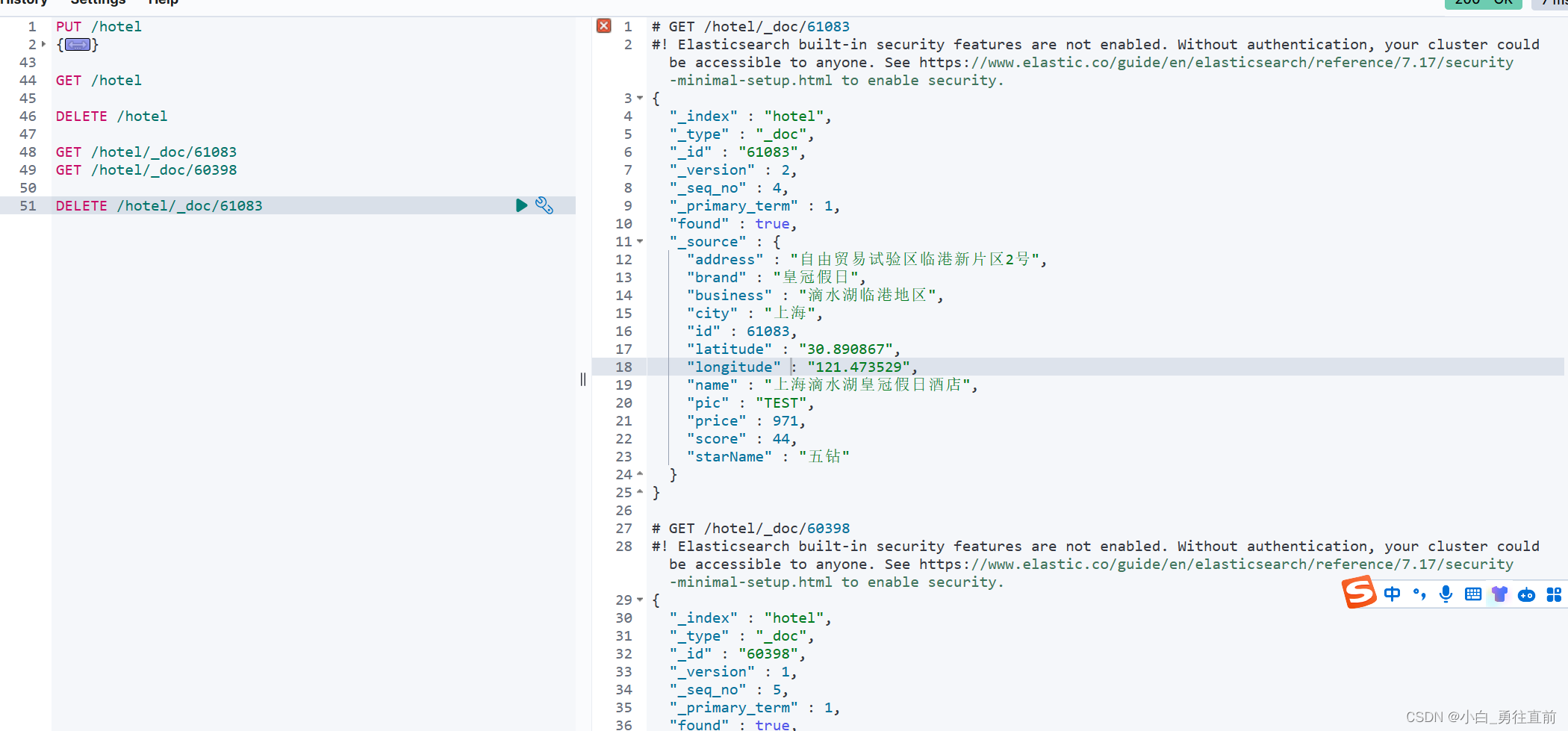The image size is (1568, 731).
Task: Click the "_id" value 60398 on output line 32
Action: 768,653
